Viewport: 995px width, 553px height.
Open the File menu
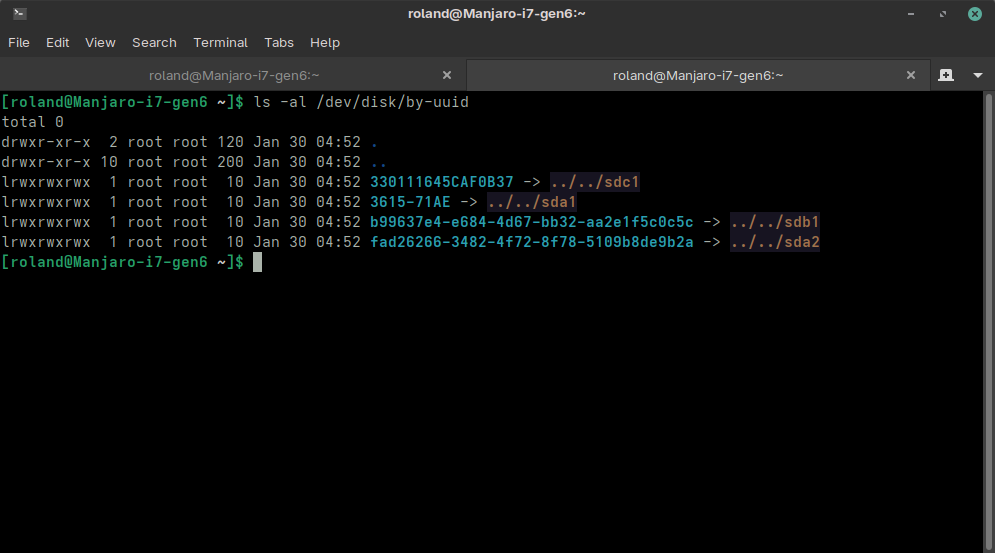pos(19,43)
